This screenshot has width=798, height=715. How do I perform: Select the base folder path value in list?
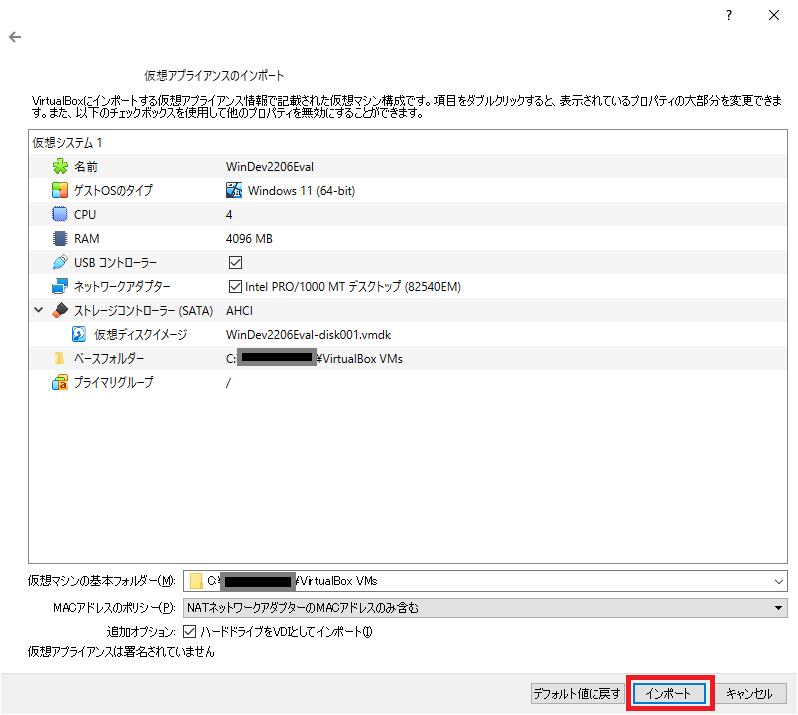315,358
